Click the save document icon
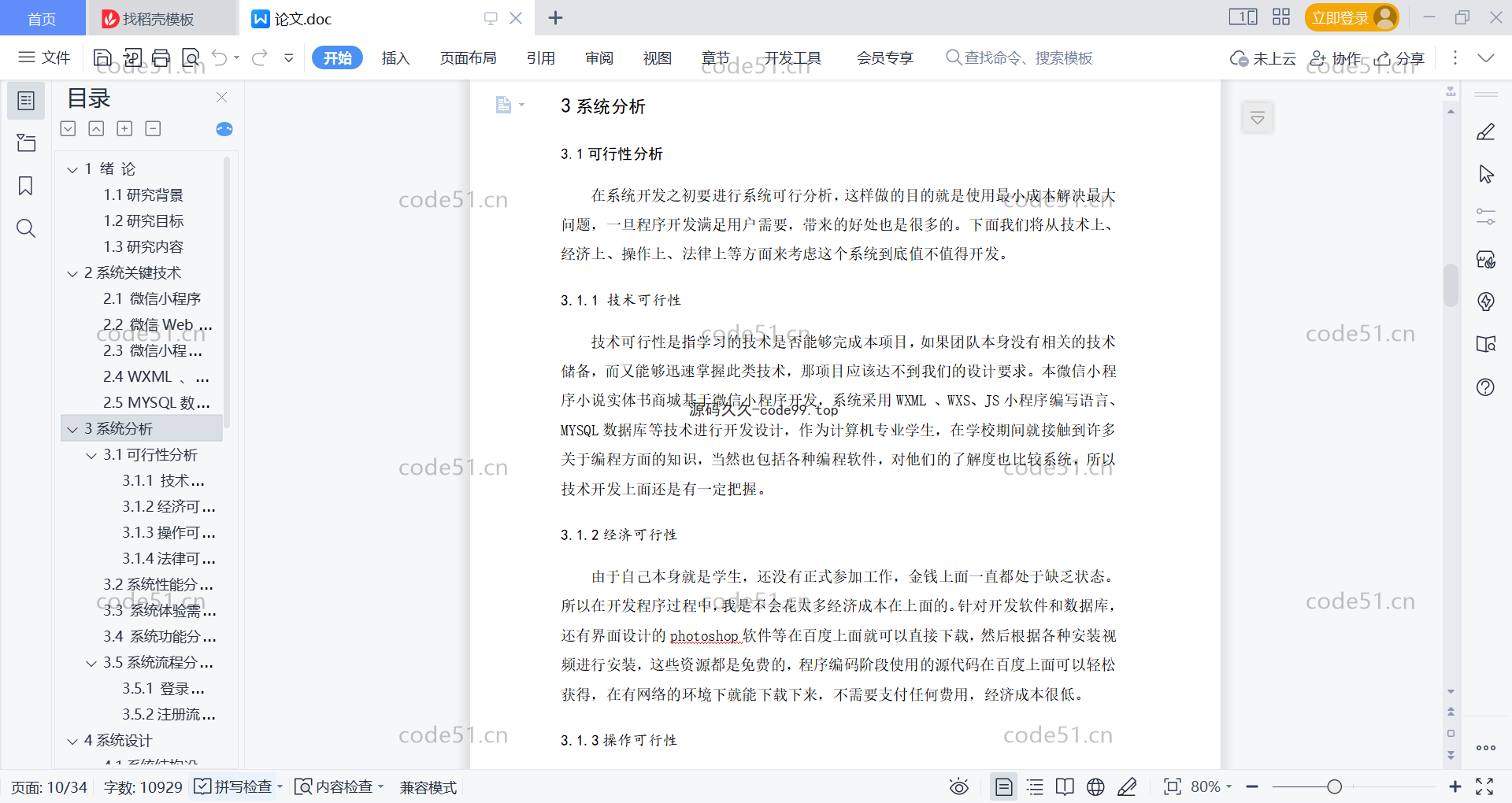The width and height of the screenshot is (1512, 803). pyautogui.click(x=102, y=57)
